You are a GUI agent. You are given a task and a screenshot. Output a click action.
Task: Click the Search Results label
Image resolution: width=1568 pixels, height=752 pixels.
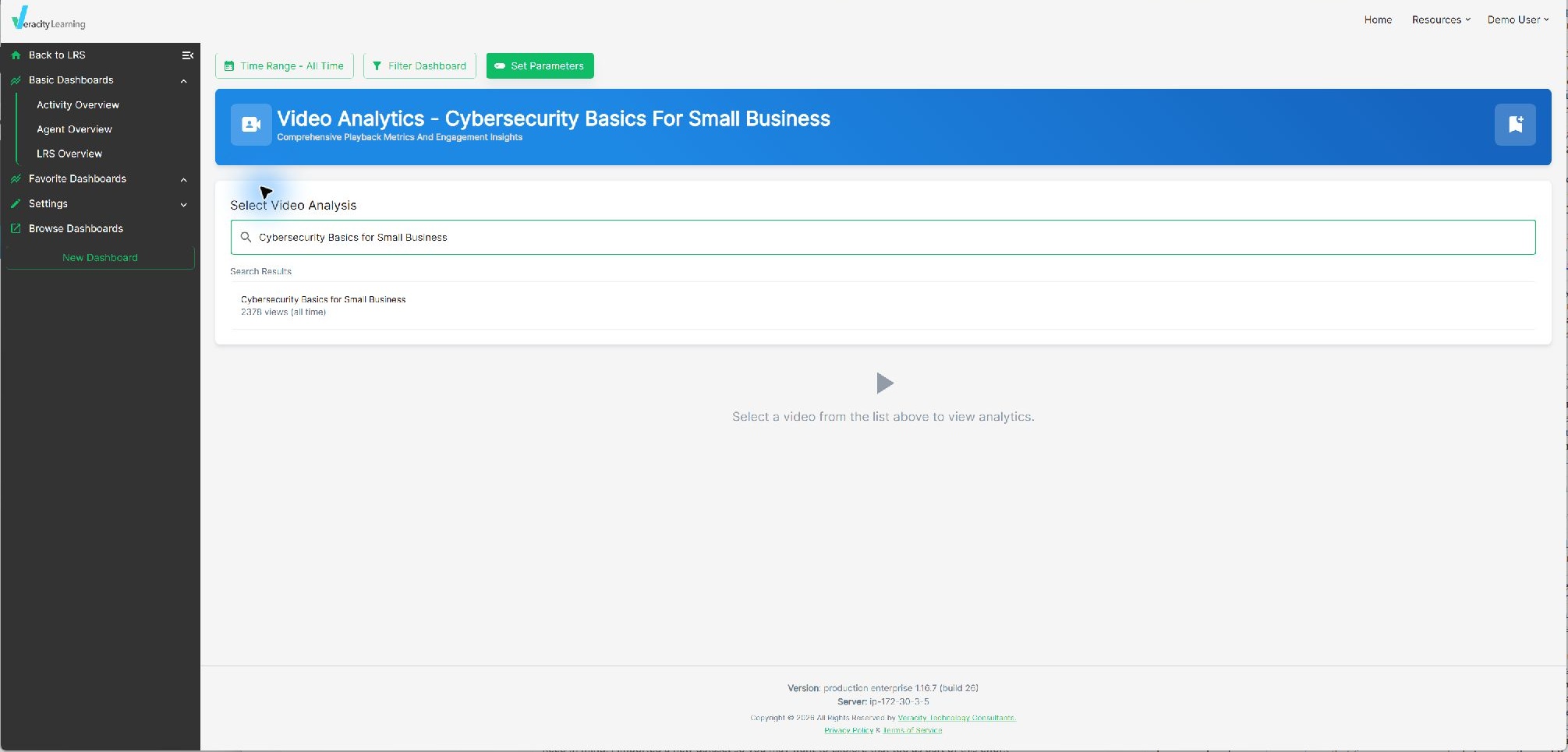point(260,272)
